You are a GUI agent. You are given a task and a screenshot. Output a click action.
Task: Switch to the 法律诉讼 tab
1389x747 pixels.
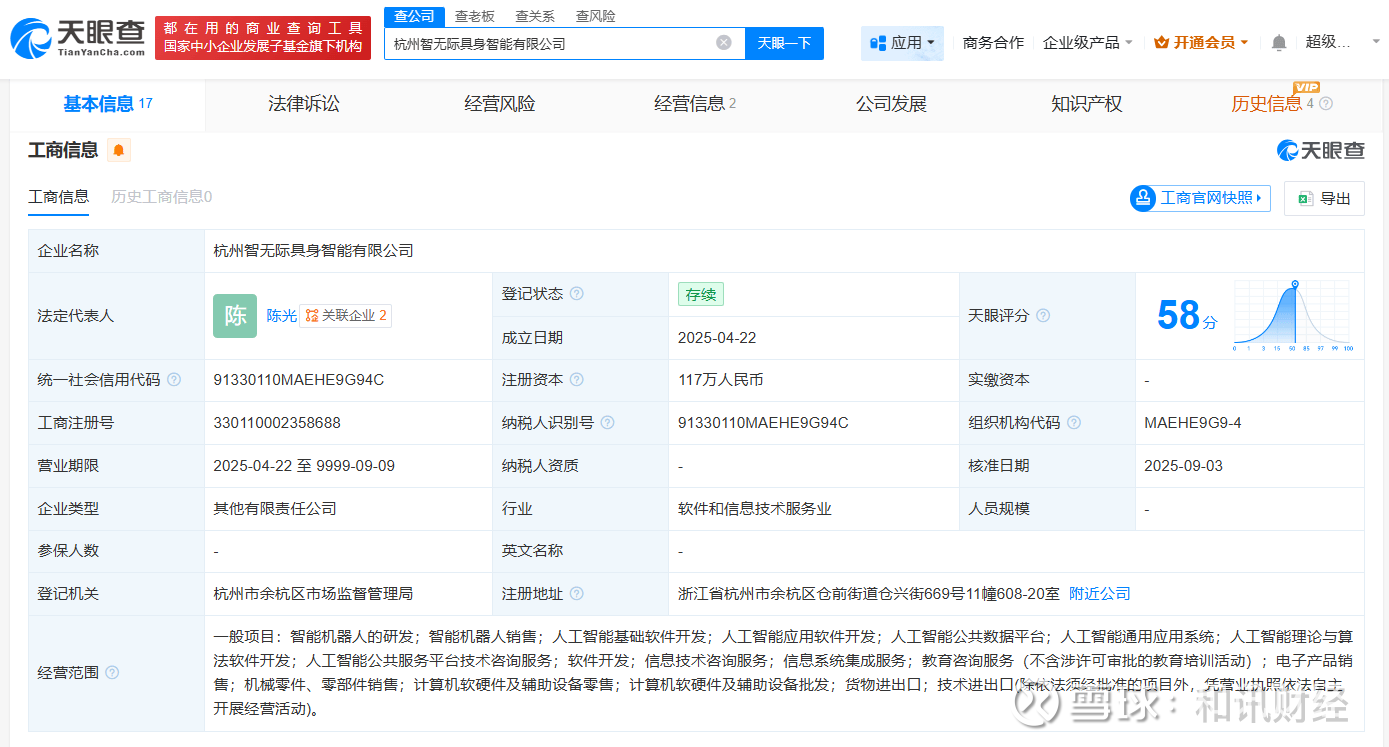click(304, 104)
